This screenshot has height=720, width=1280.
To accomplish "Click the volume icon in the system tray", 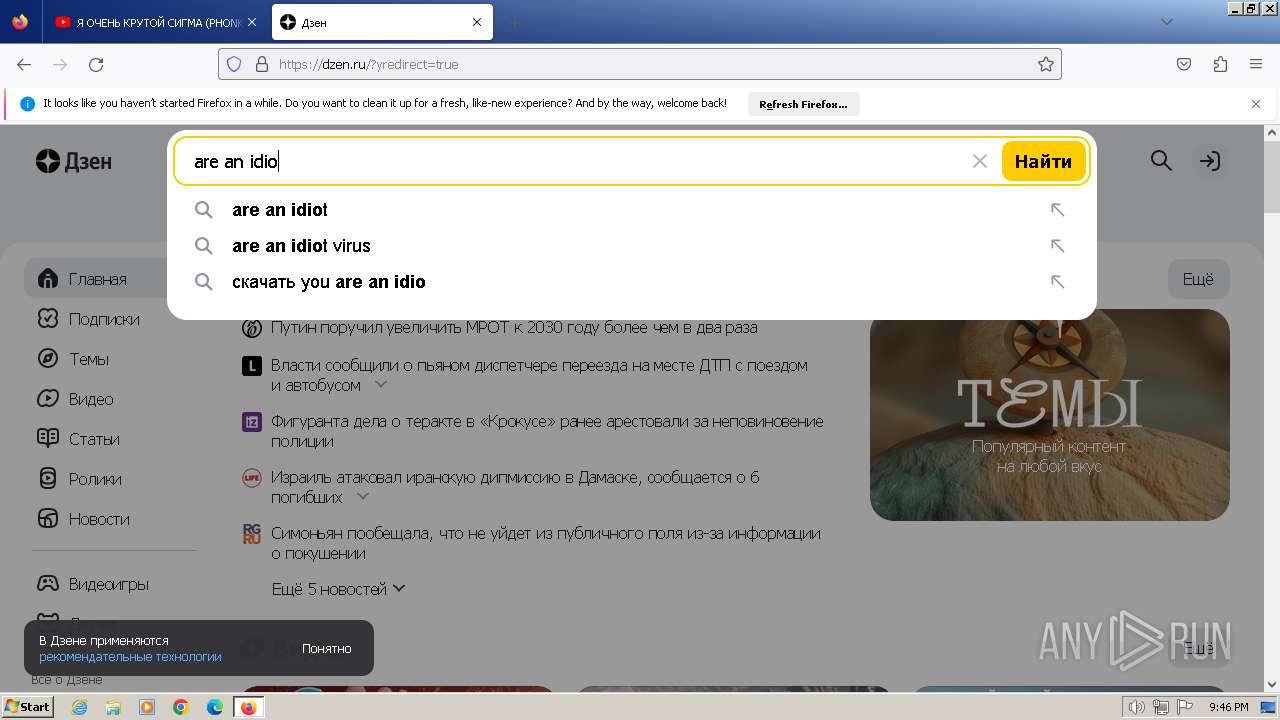I will point(1137,707).
